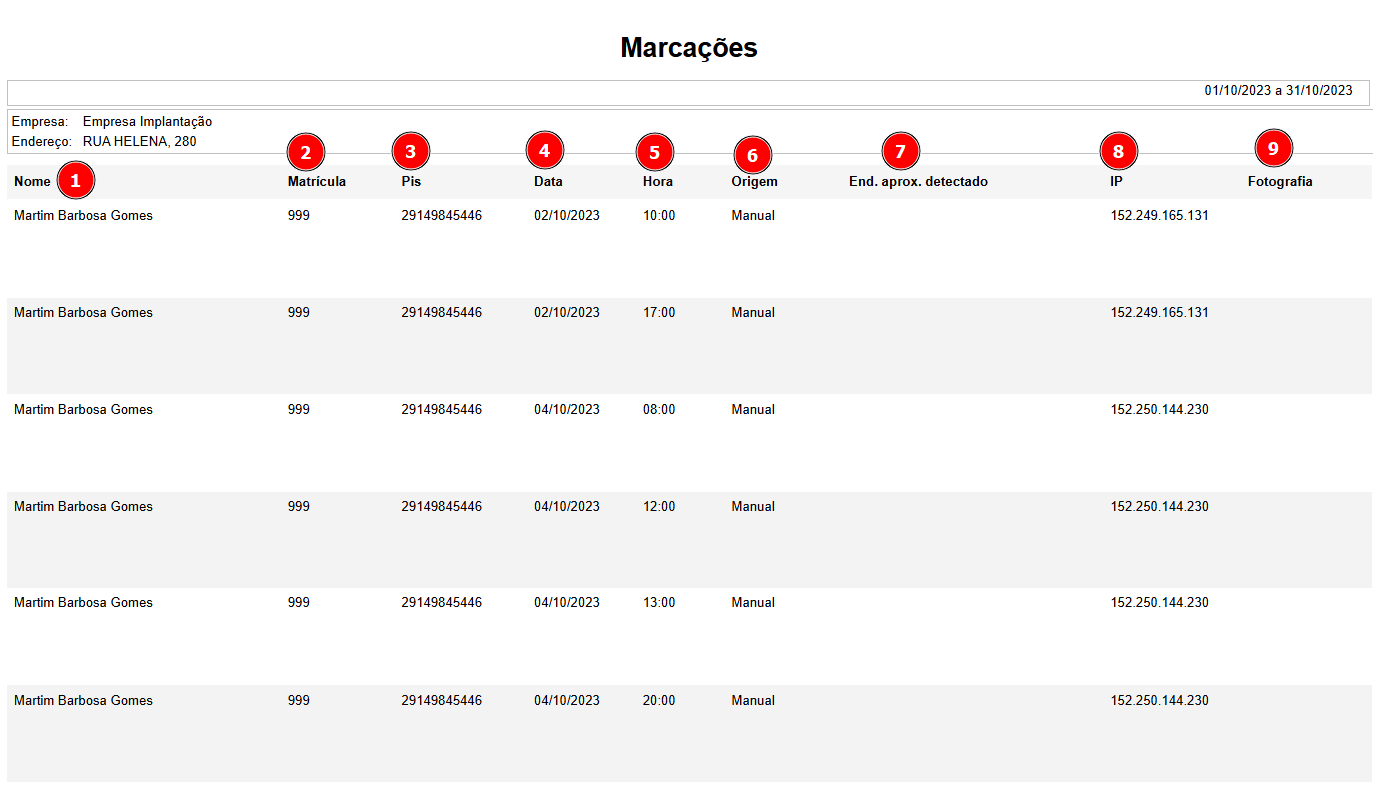This screenshot has height=798, width=1380.
Task: Click Manual origin in the 20:00 row
Action: click(753, 701)
